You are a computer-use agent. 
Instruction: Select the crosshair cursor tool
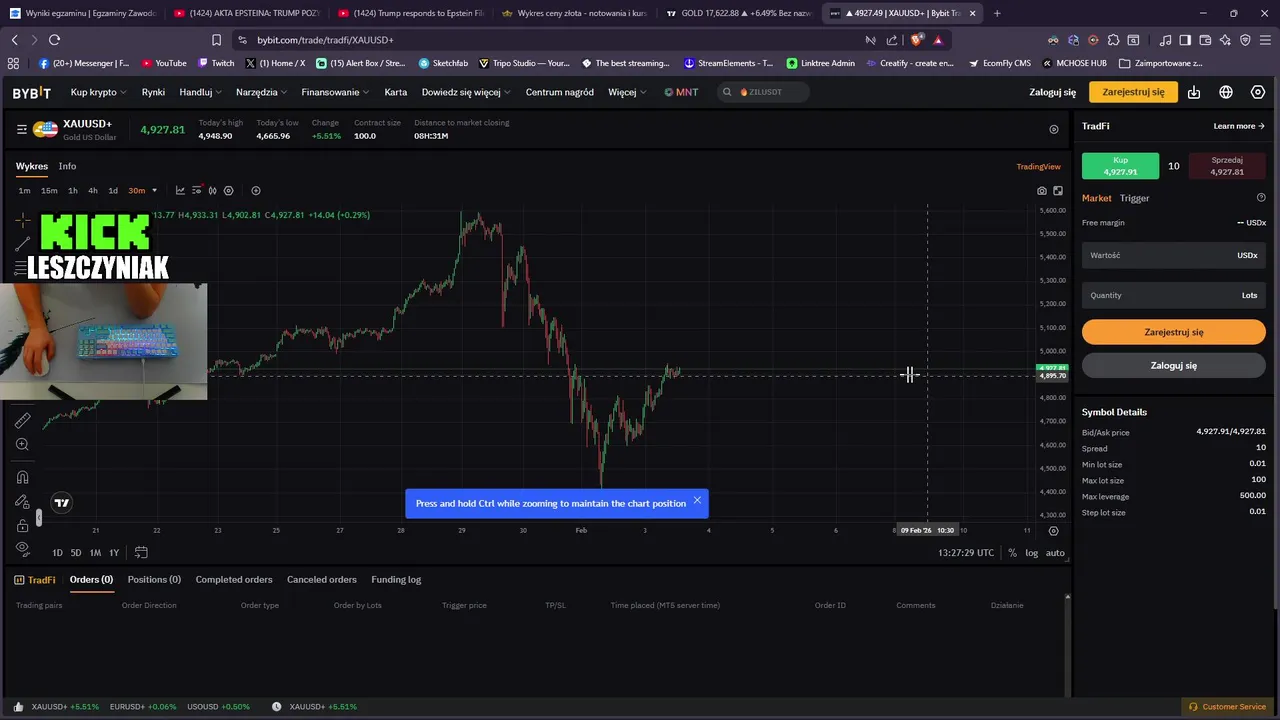22,219
